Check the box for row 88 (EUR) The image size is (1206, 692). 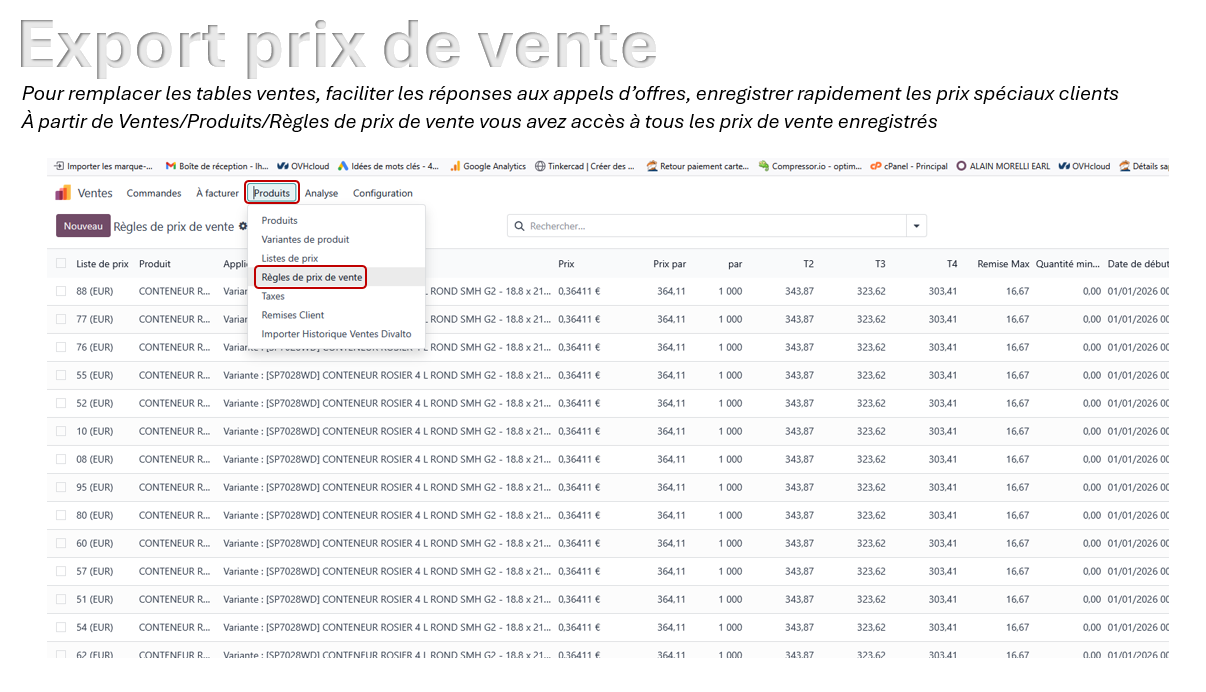pos(61,291)
